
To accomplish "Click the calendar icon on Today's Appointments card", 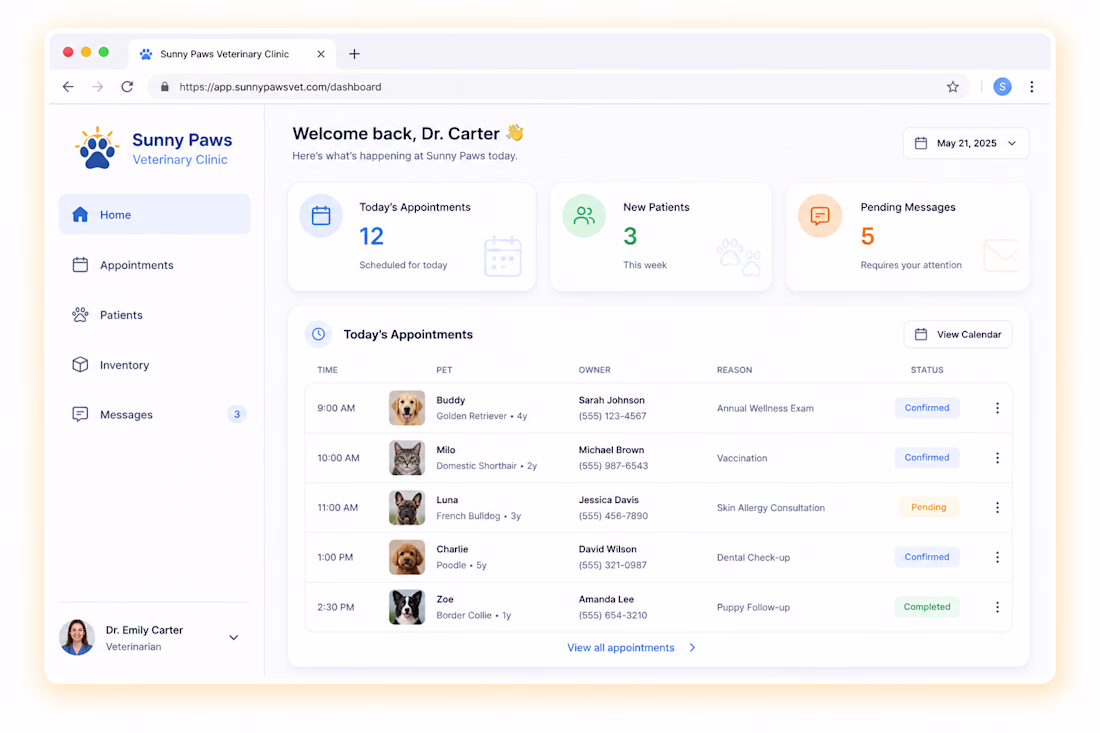I will click(321, 215).
